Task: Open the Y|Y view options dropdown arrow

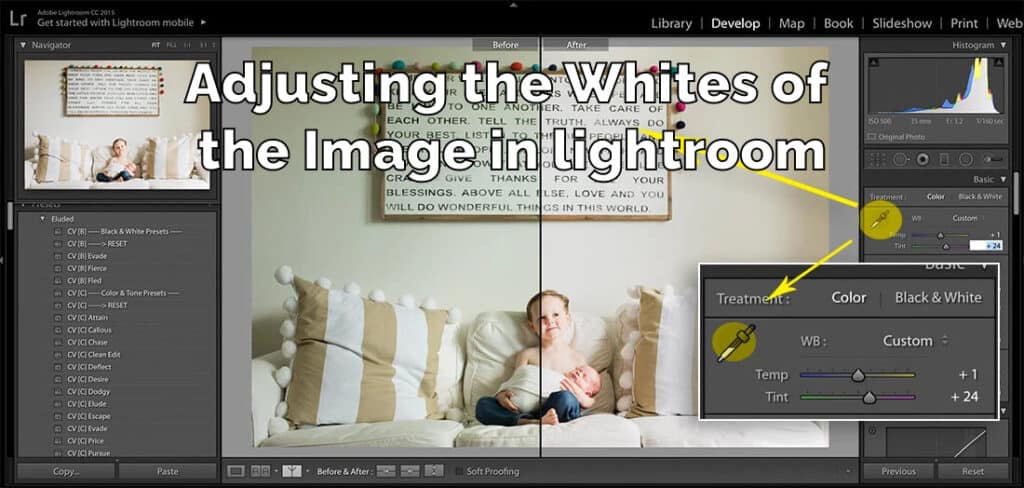Action: [308, 471]
